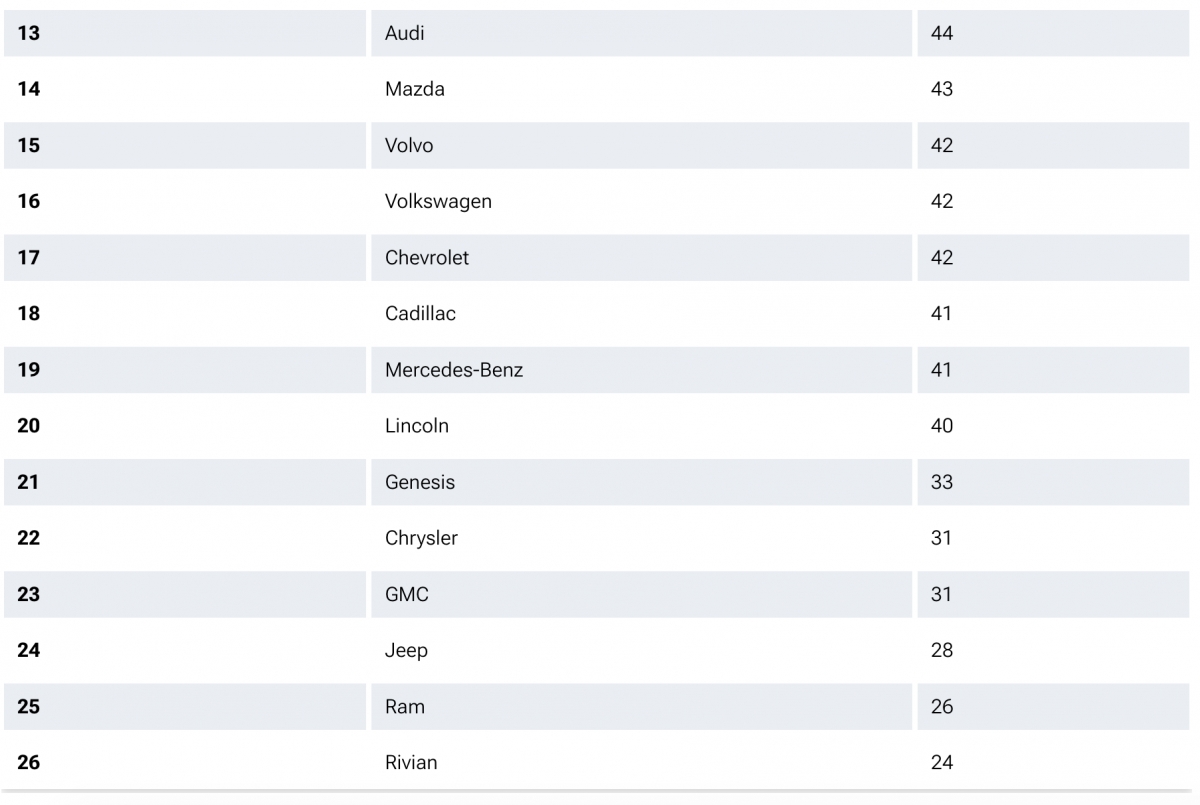Image resolution: width=1200 pixels, height=805 pixels.
Task: Click Genesis in the ranking table
Action: tap(420, 482)
